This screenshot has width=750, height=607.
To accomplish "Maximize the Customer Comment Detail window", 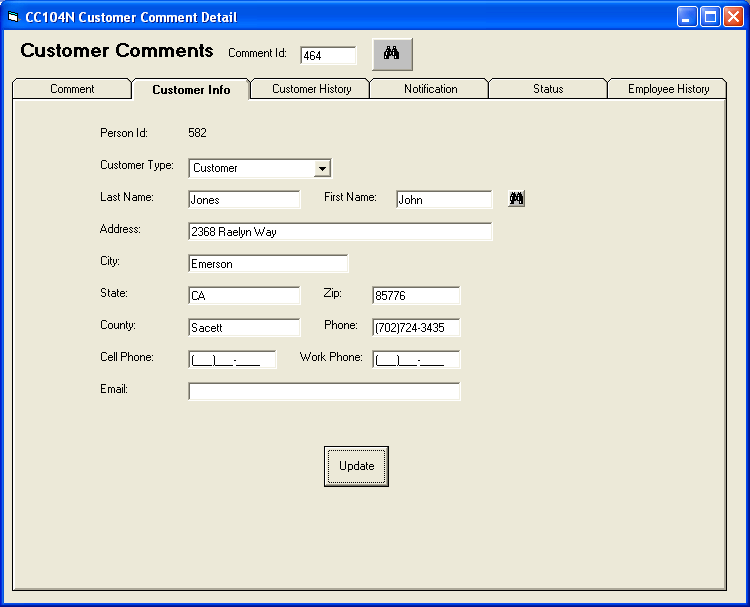I will (x=710, y=17).
